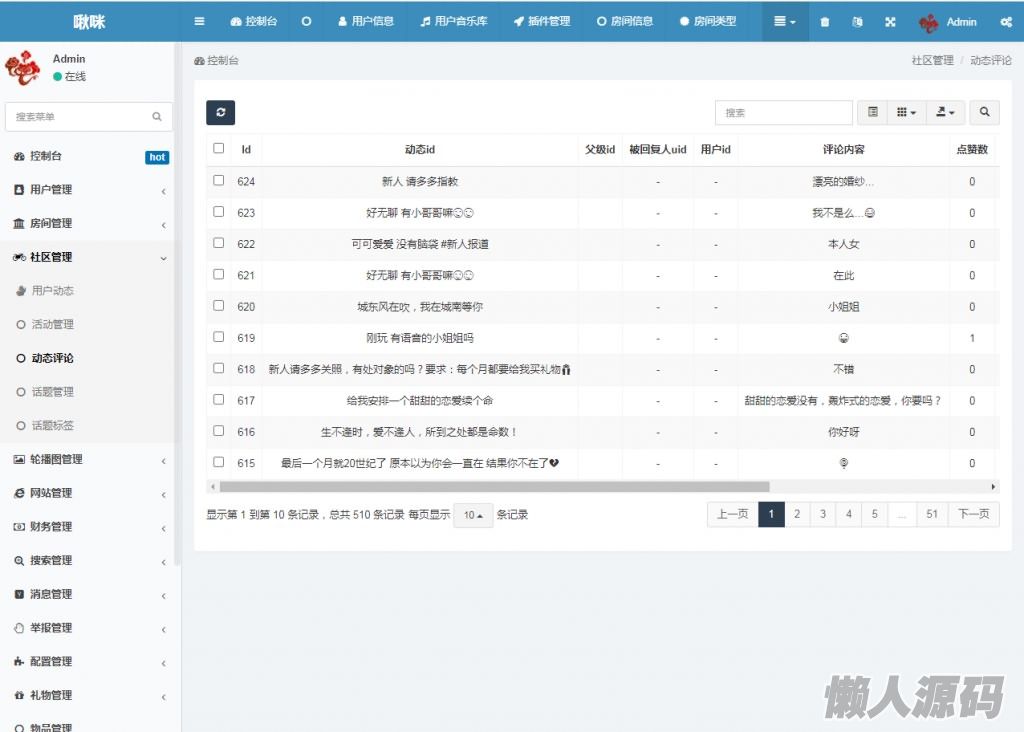Check the select-all checkbox in table header

(x=219, y=149)
